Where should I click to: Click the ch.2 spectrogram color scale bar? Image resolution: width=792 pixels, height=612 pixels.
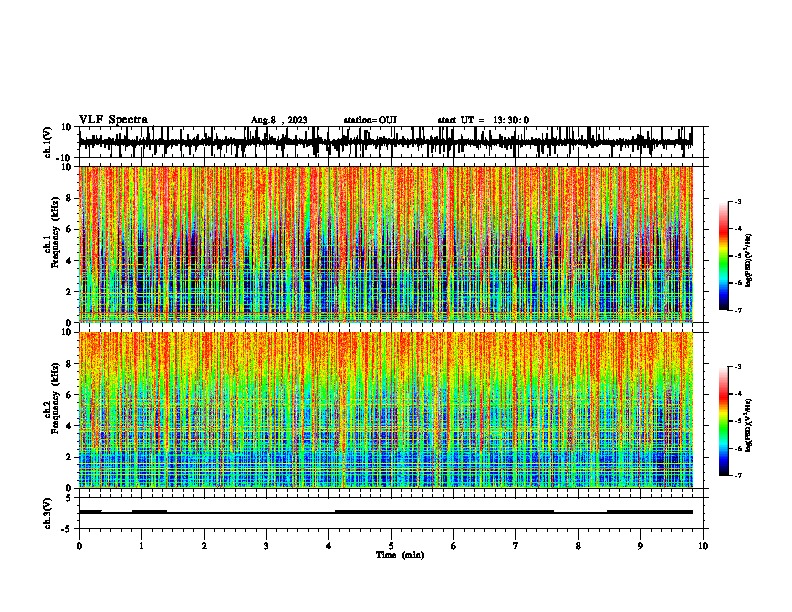[x=724, y=421]
